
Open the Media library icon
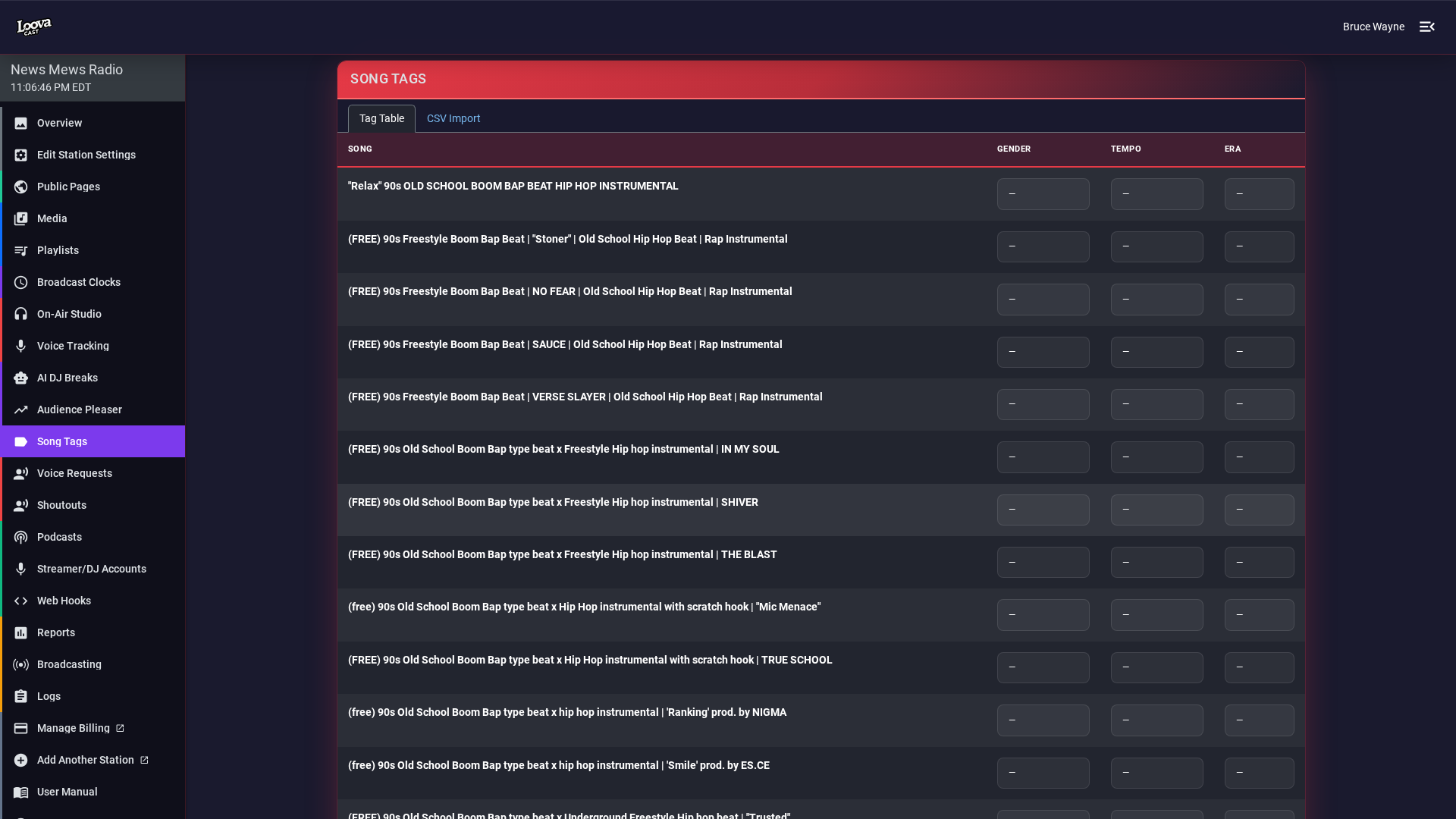coord(20,218)
